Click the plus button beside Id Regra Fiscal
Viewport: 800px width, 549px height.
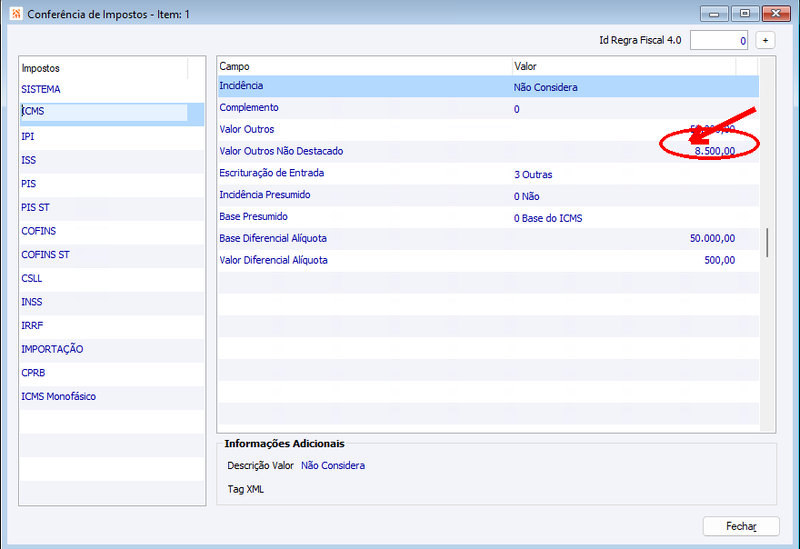(x=765, y=40)
